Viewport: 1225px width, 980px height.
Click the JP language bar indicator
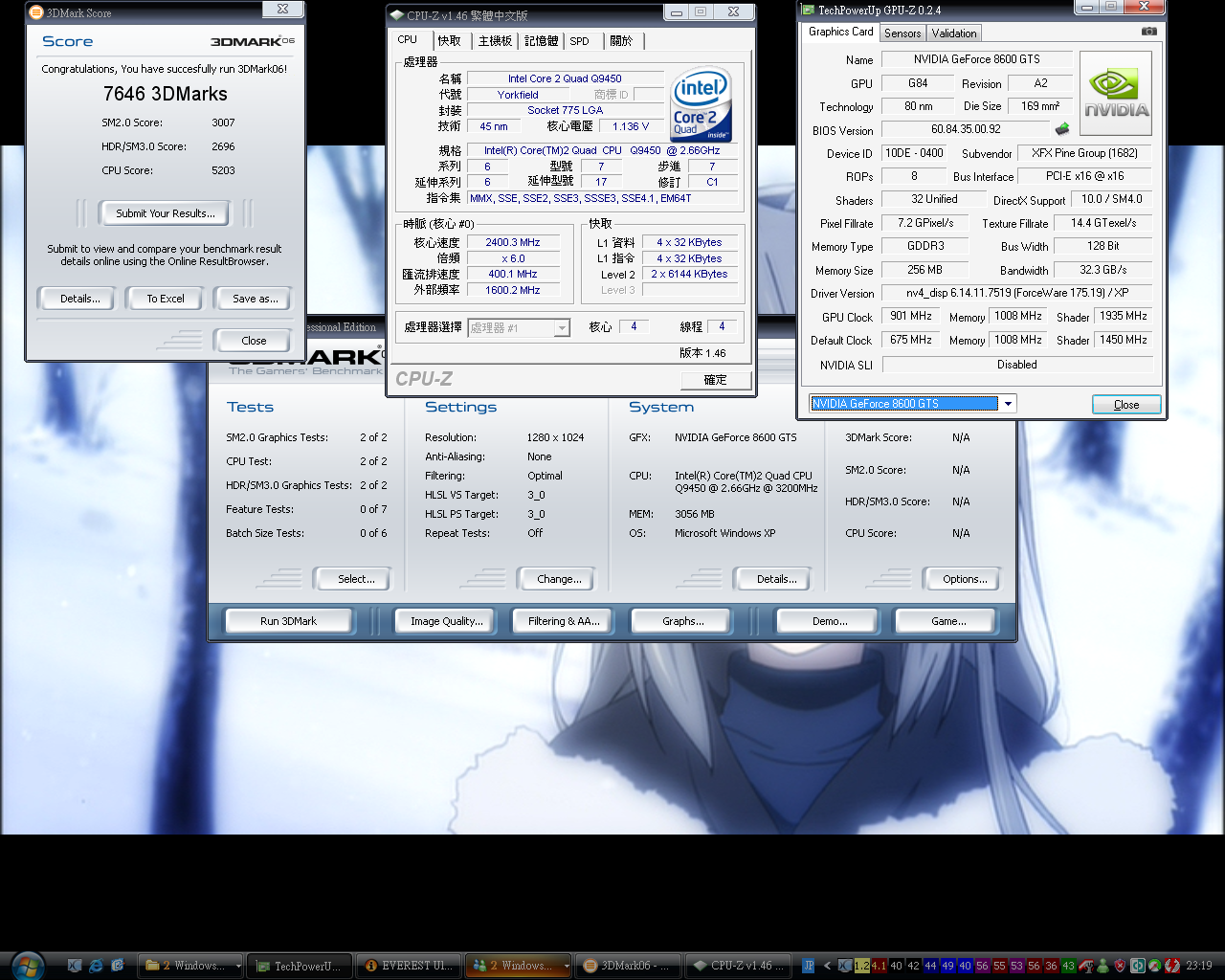tap(808, 966)
